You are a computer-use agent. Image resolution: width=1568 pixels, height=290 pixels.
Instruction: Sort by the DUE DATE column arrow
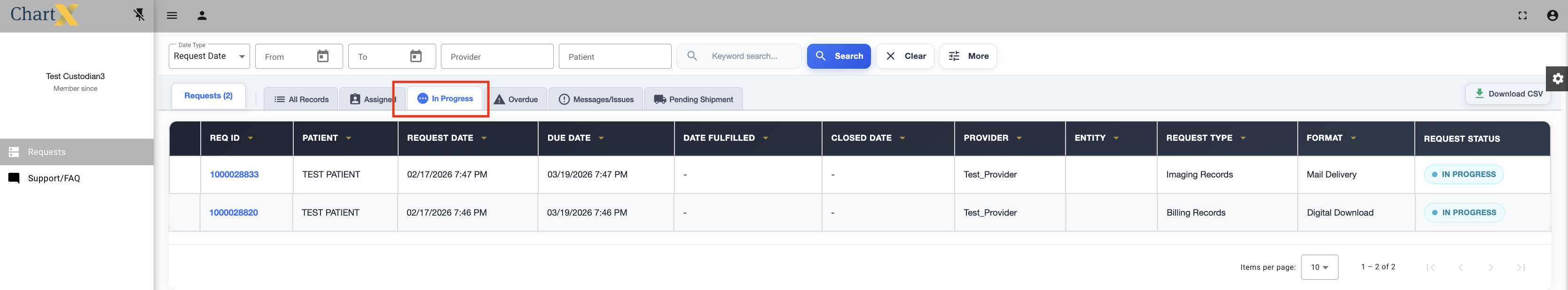click(x=601, y=138)
